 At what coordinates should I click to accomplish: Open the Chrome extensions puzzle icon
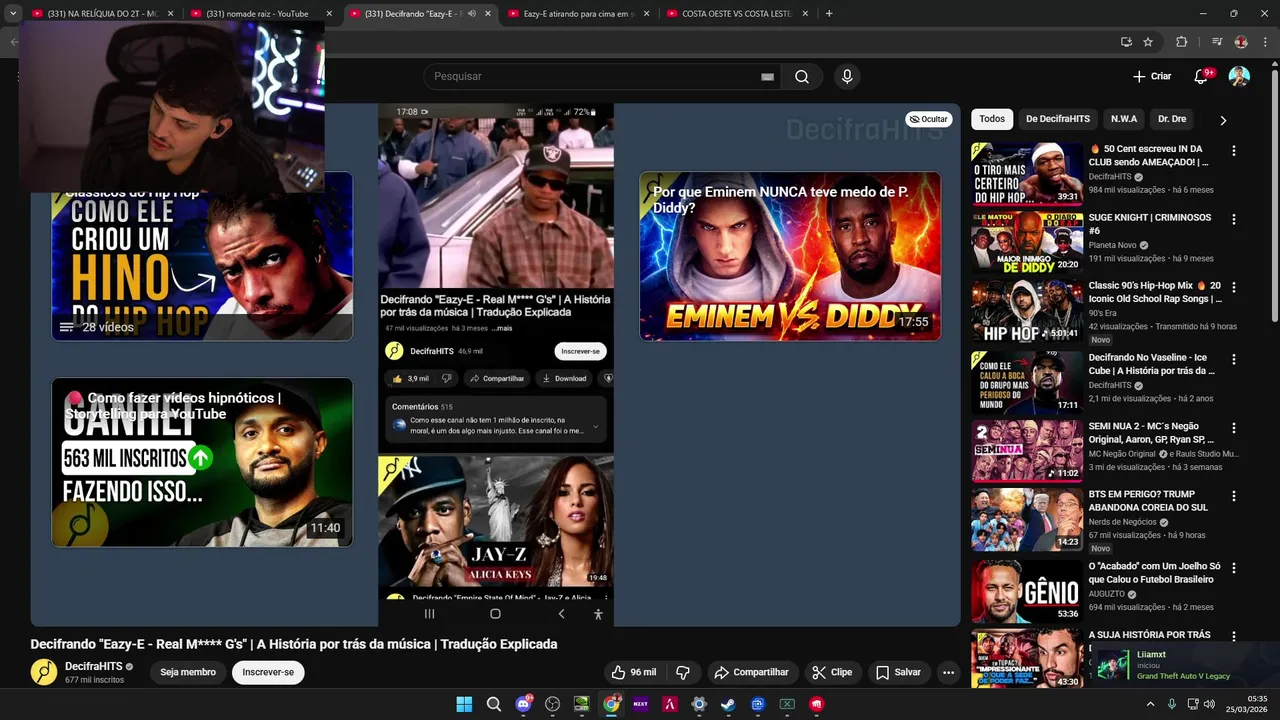pyautogui.click(x=1182, y=42)
